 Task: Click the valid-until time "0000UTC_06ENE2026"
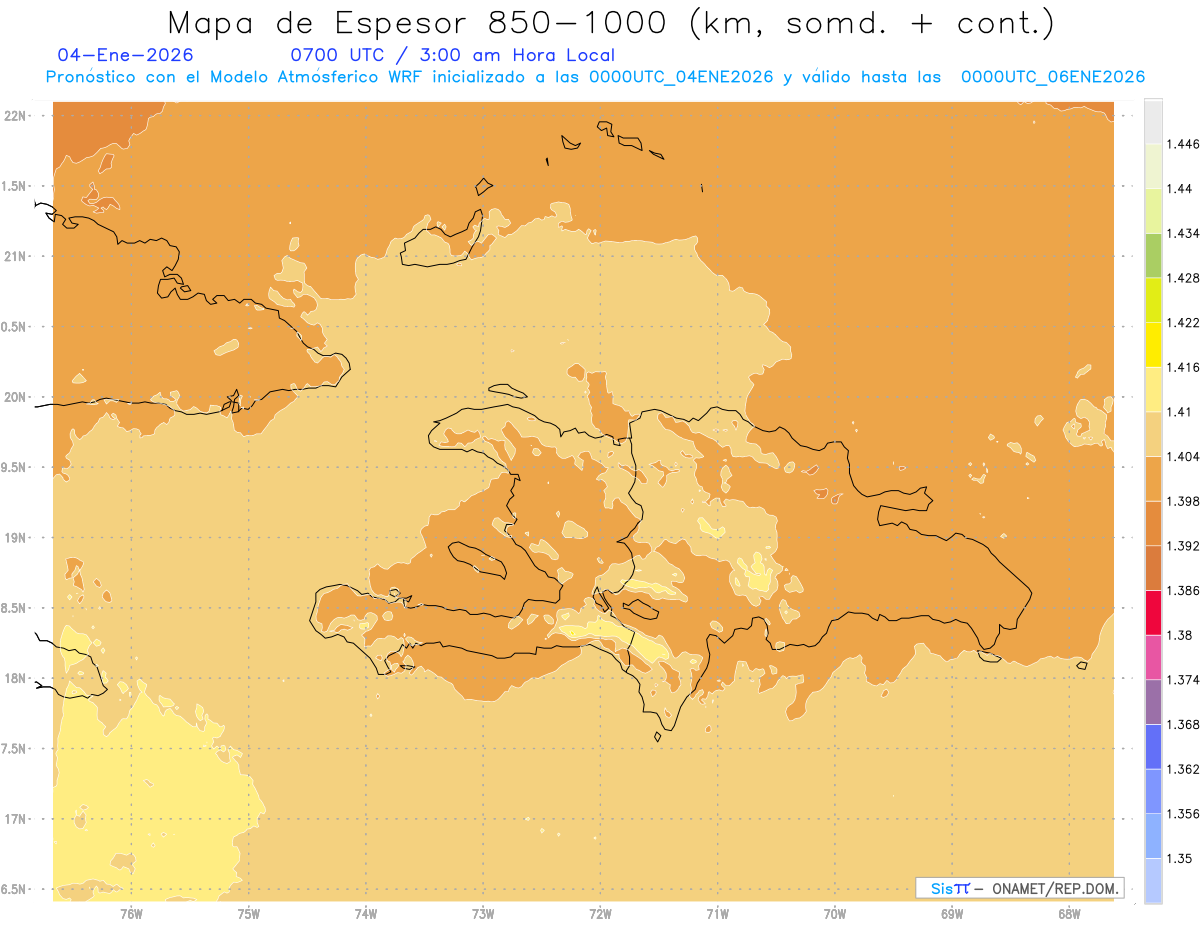pos(1053,77)
